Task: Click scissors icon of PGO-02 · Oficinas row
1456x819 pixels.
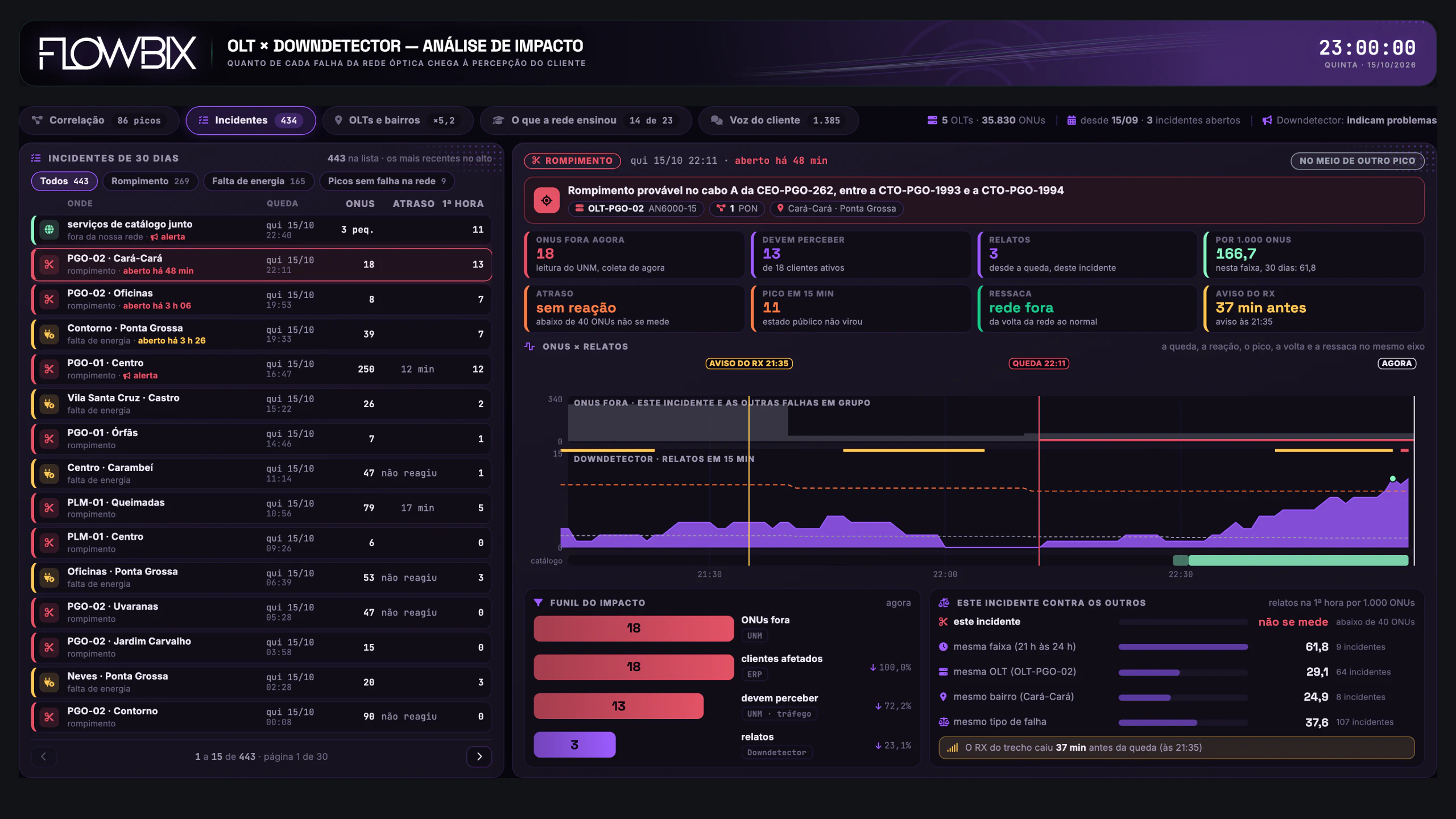Action: pyautogui.click(x=49, y=299)
